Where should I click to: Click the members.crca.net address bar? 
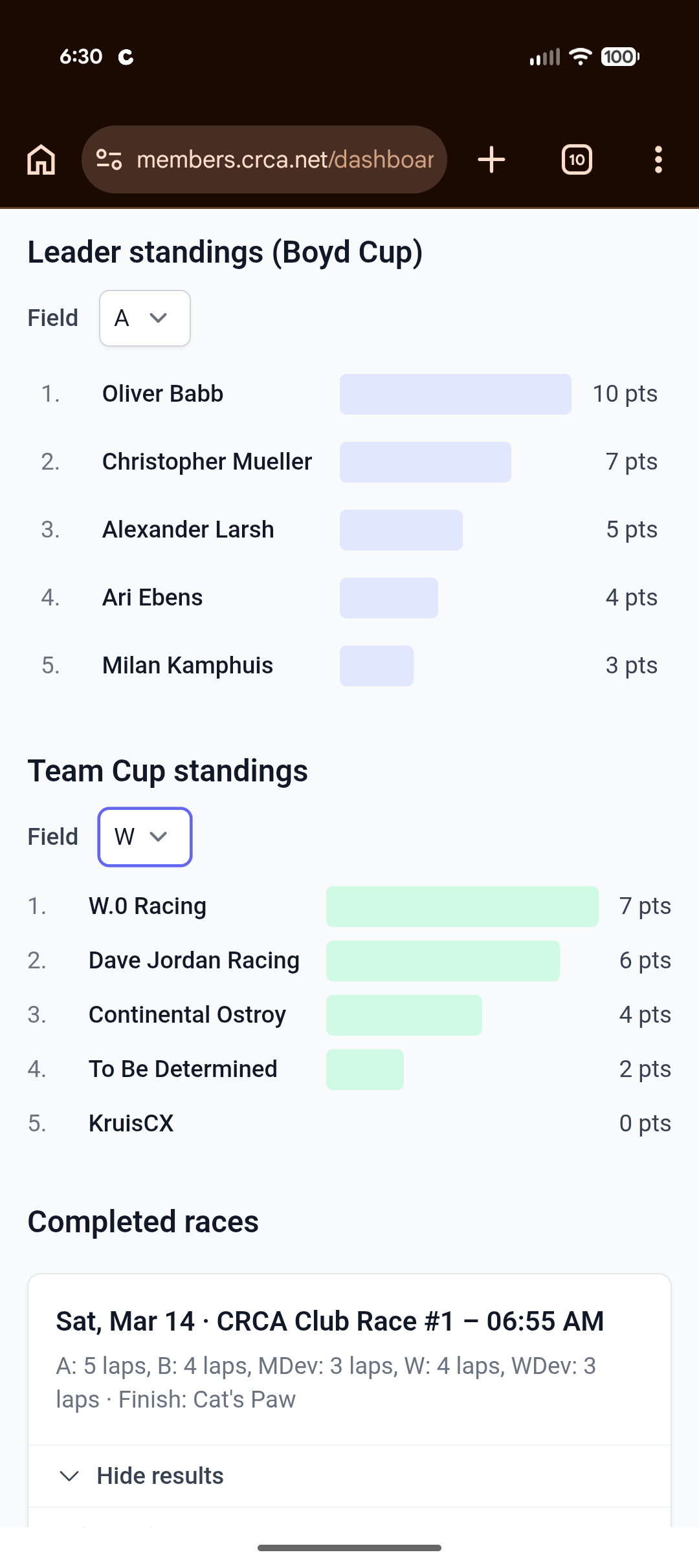[x=285, y=160]
